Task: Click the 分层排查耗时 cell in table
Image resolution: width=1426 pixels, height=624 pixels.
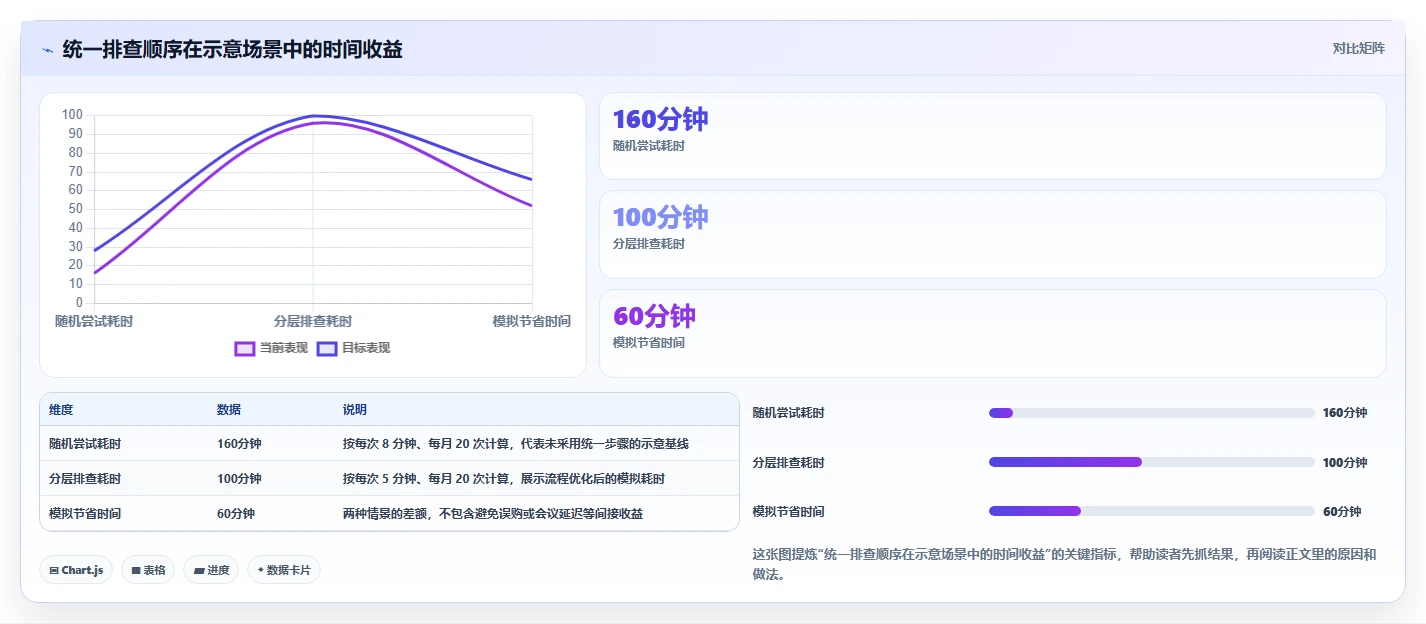Action: click(x=85, y=479)
